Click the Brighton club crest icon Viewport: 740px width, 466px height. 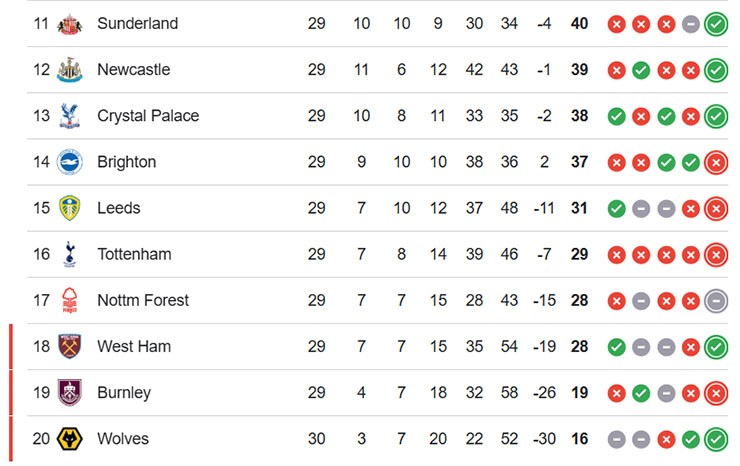[x=69, y=162]
